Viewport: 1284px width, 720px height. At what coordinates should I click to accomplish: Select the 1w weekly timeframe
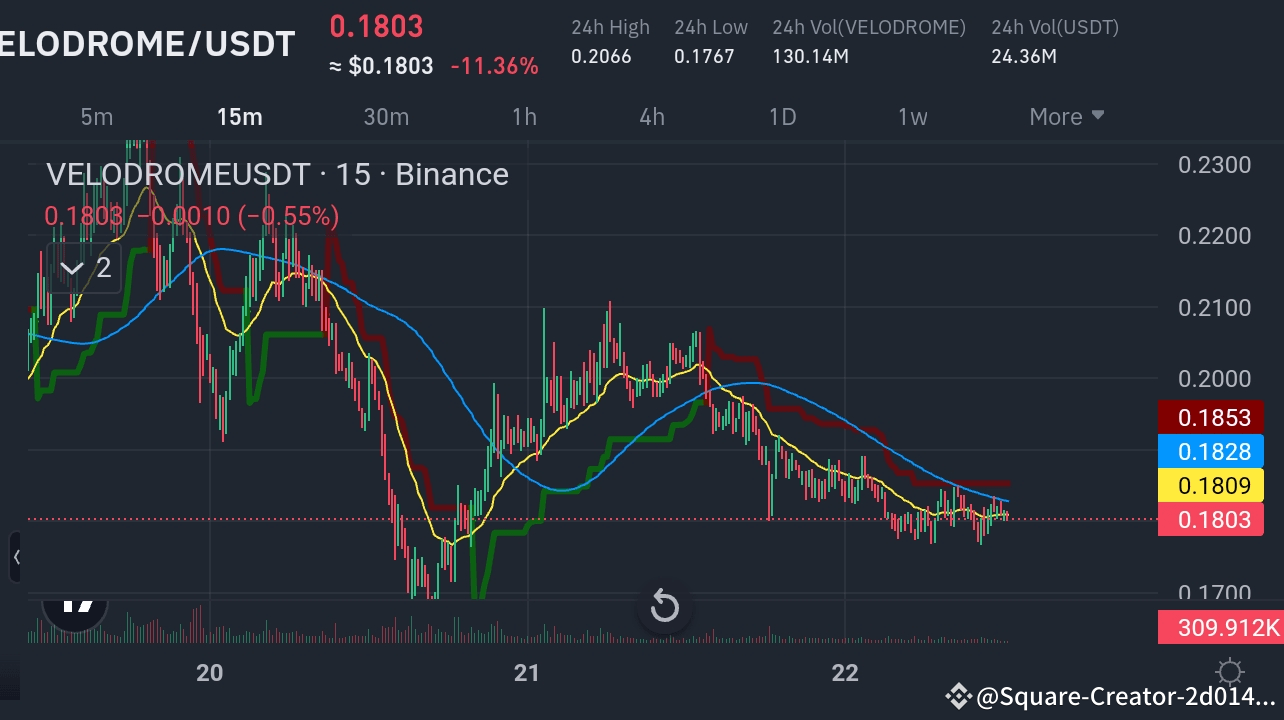tap(912, 116)
